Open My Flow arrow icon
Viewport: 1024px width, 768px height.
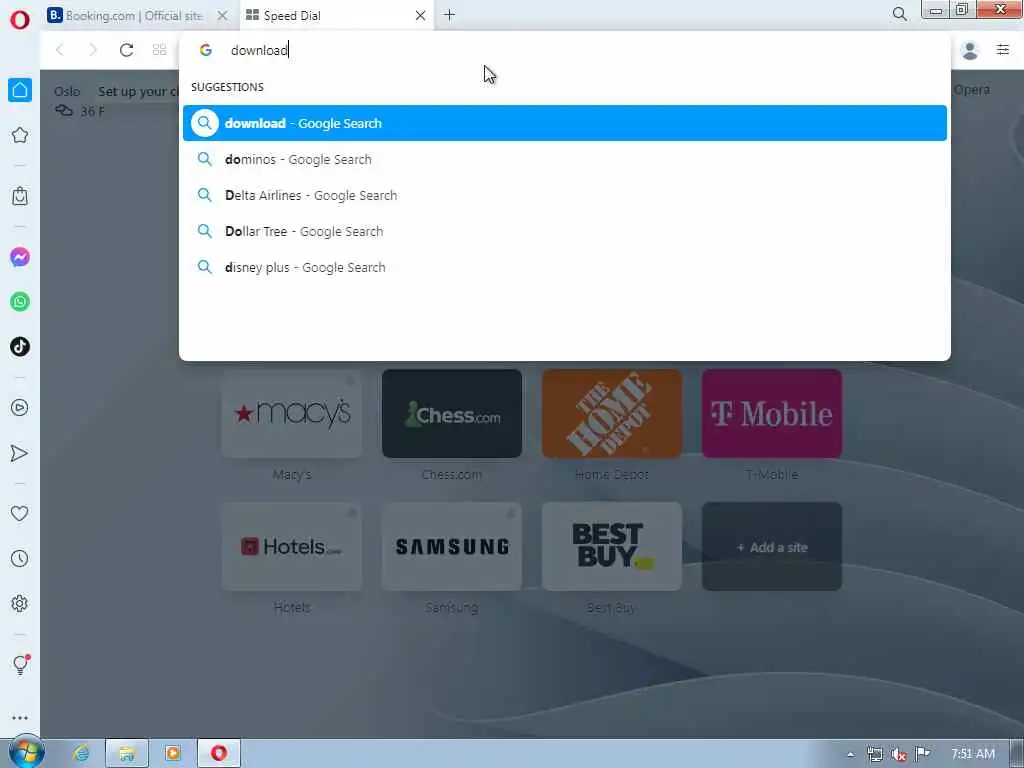pyautogui.click(x=20, y=453)
